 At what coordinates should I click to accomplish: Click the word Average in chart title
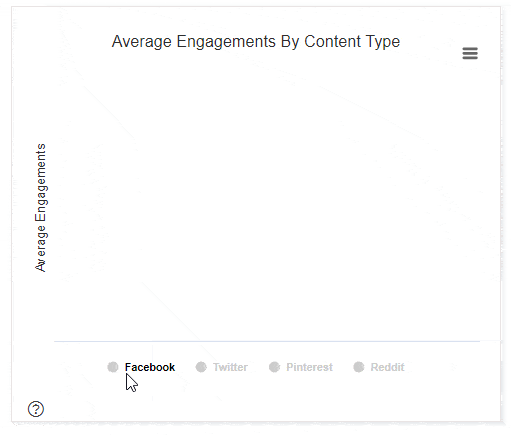142,42
